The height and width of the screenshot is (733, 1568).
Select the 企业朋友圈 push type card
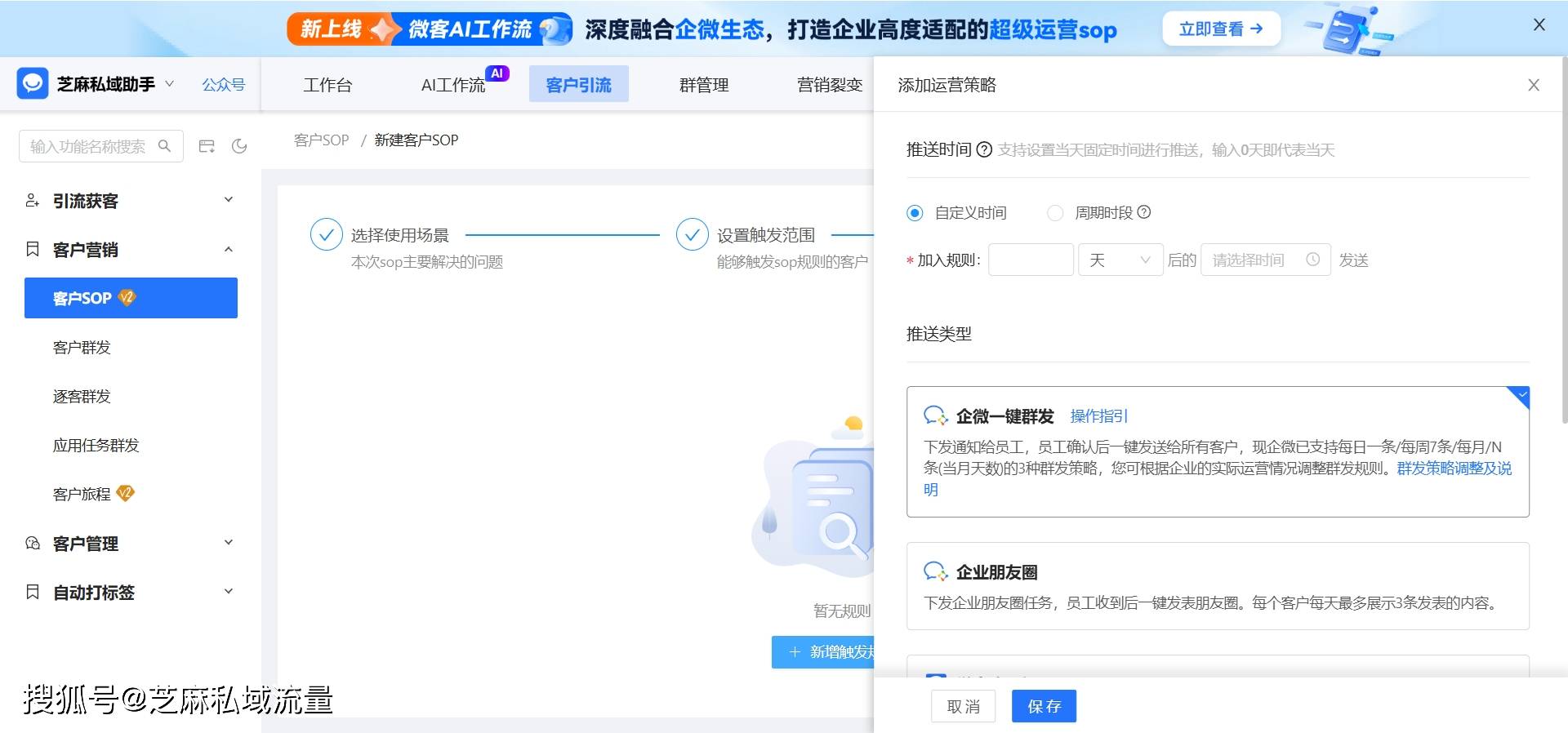tap(1218, 586)
